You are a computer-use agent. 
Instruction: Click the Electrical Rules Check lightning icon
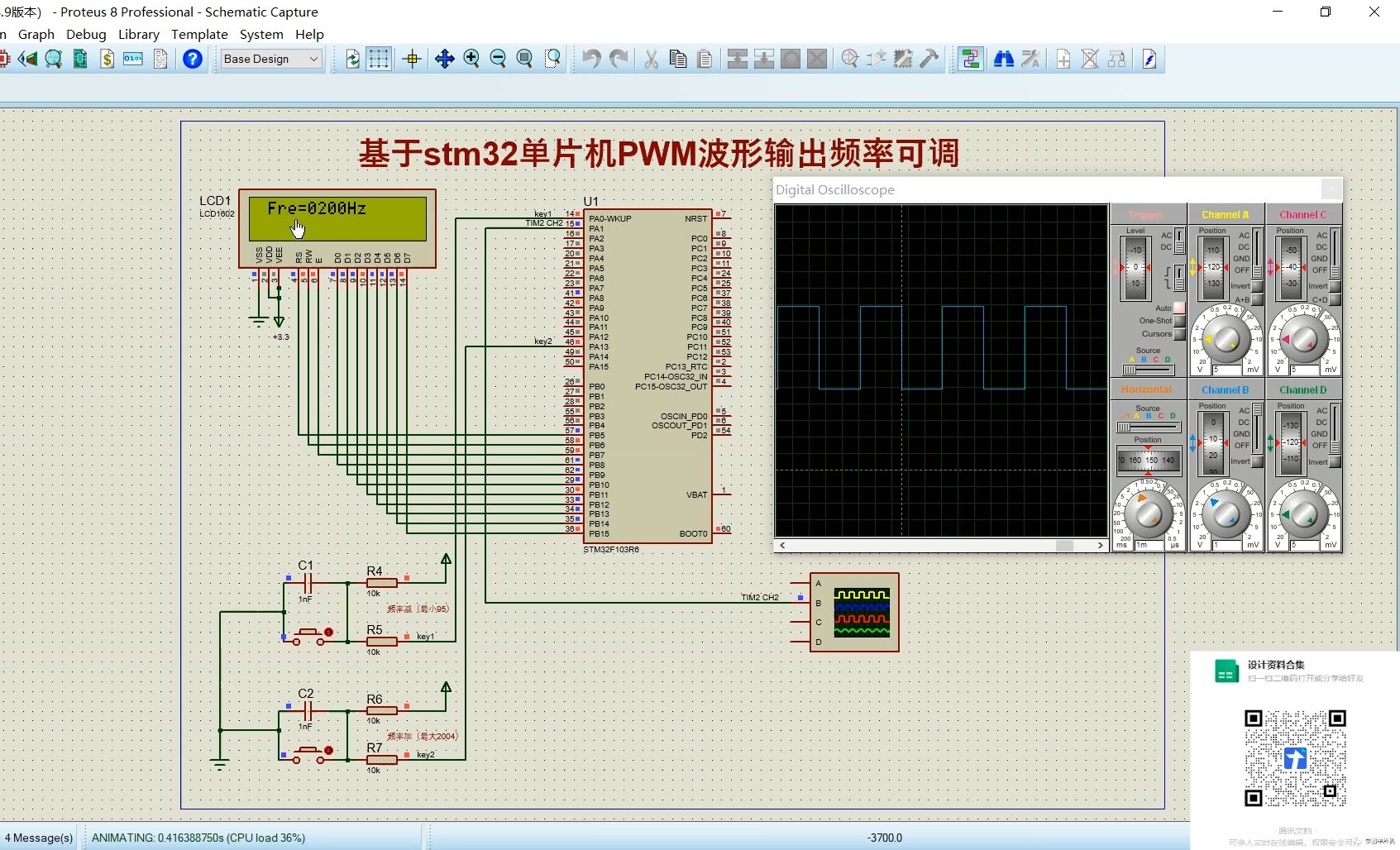click(1149, 59)
